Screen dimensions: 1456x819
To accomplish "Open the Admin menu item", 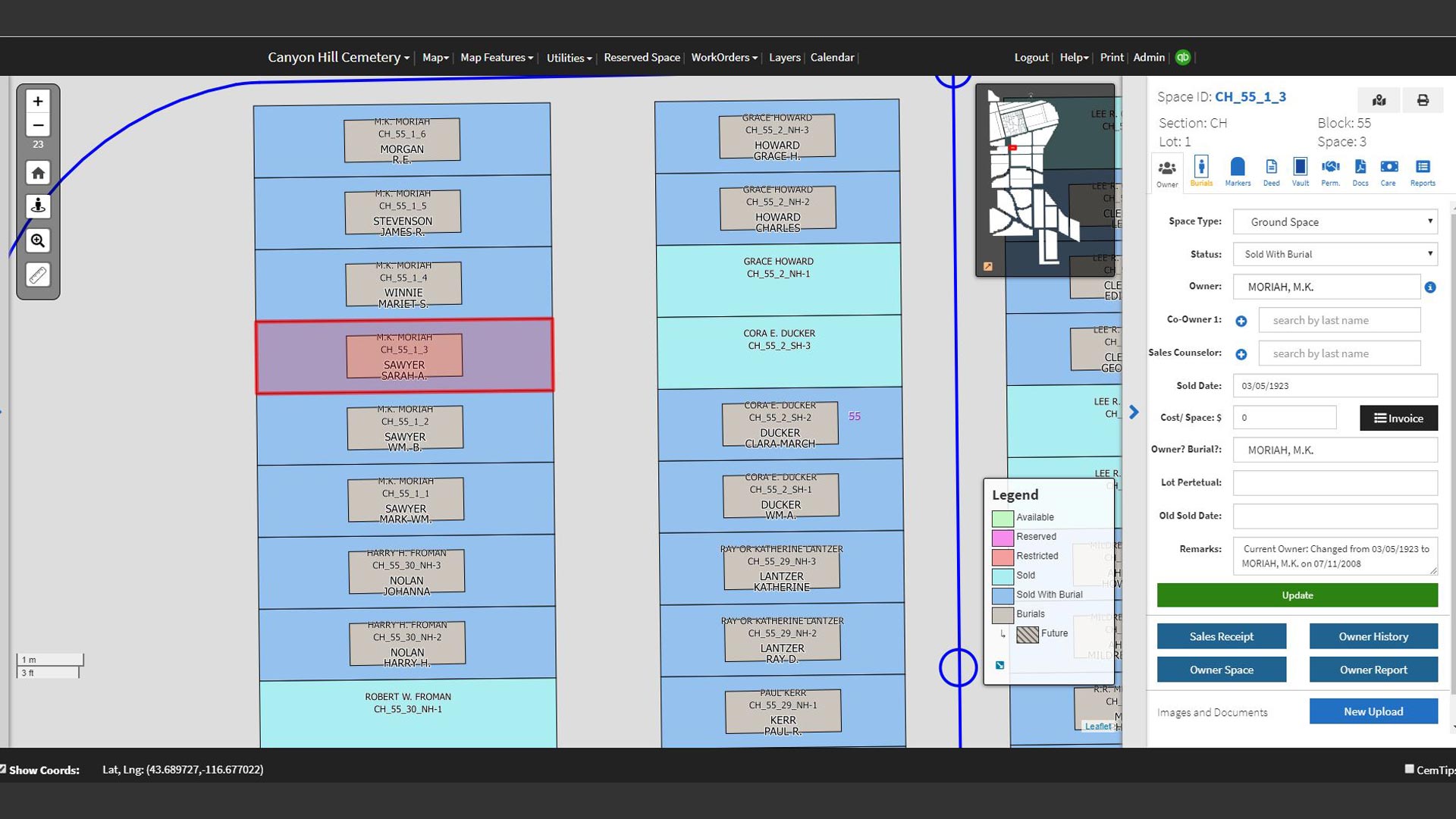I will (x=1149, y=58).
